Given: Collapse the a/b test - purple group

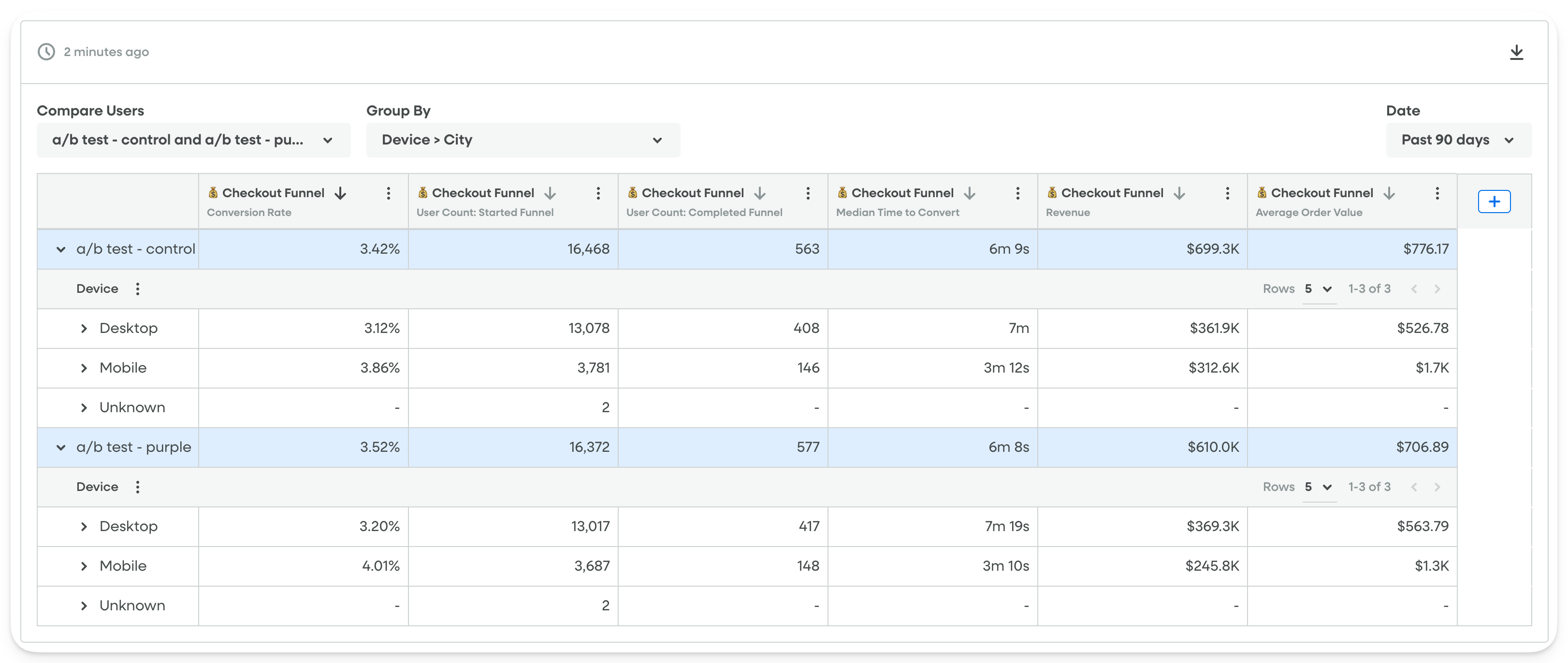Looking at the screenshot, I should click(60, 447).
